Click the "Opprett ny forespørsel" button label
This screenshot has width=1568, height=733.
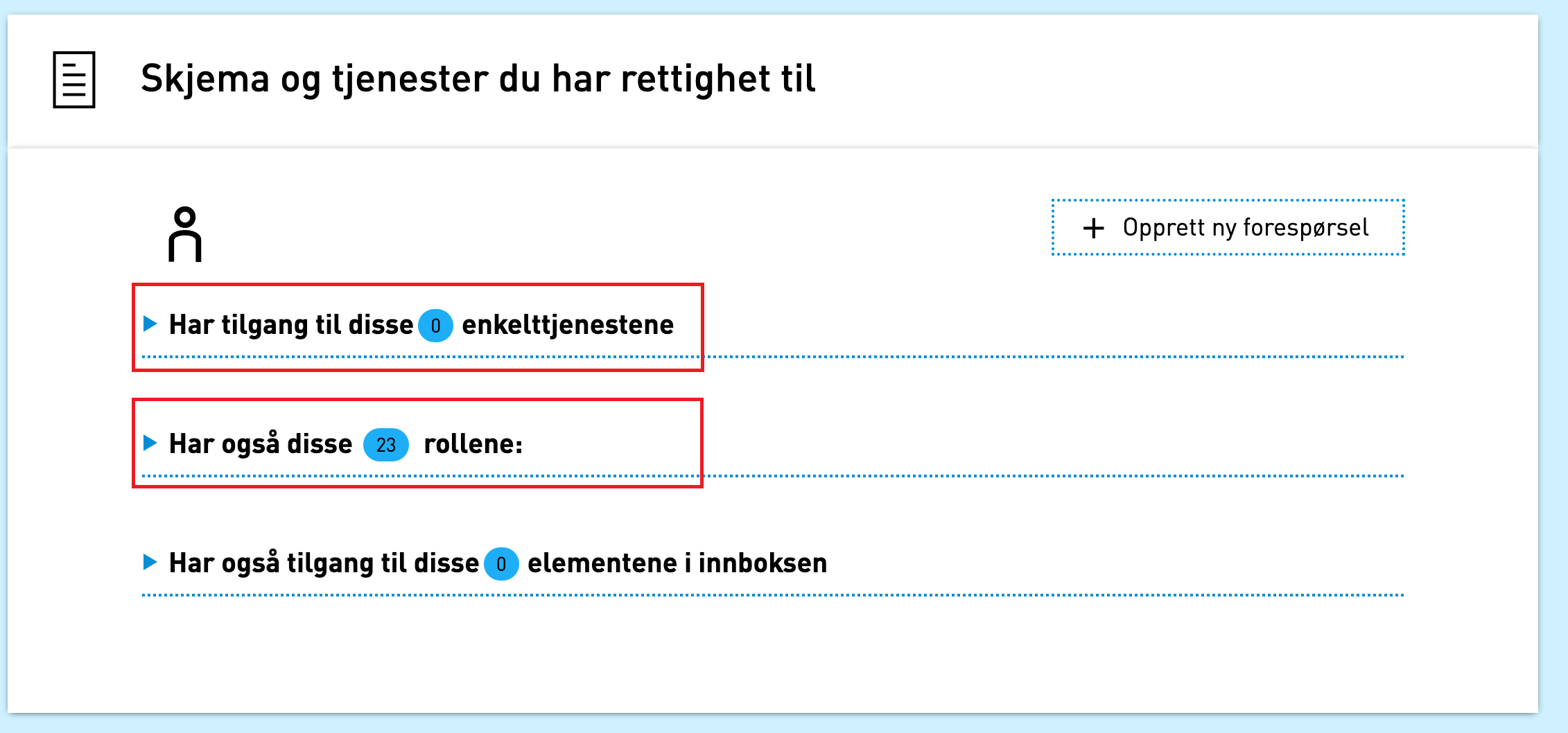point(1245,228)
